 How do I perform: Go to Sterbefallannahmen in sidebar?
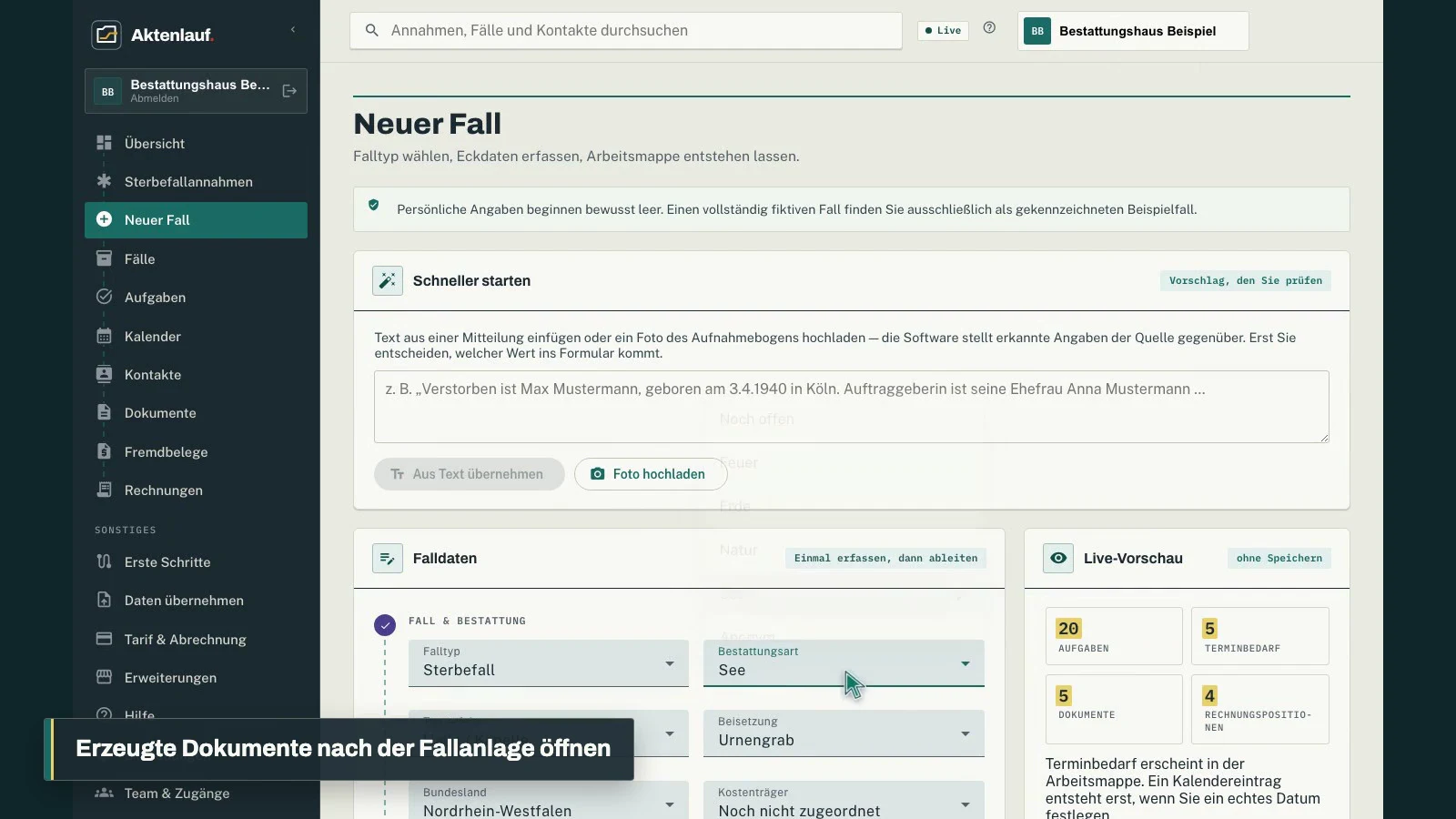coord(196,181)
